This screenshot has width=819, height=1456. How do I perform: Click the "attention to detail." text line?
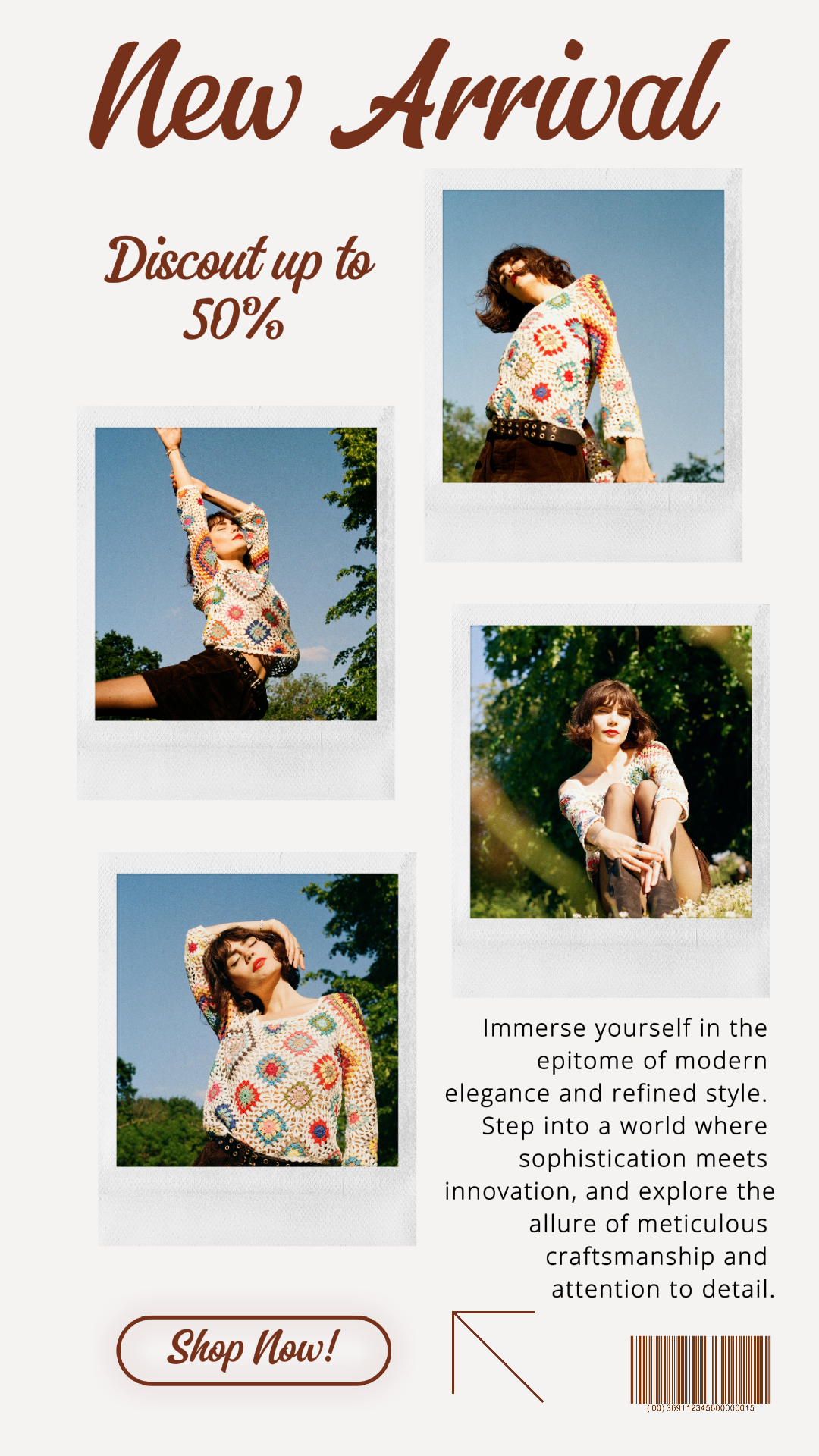(x=663, y=1289)
